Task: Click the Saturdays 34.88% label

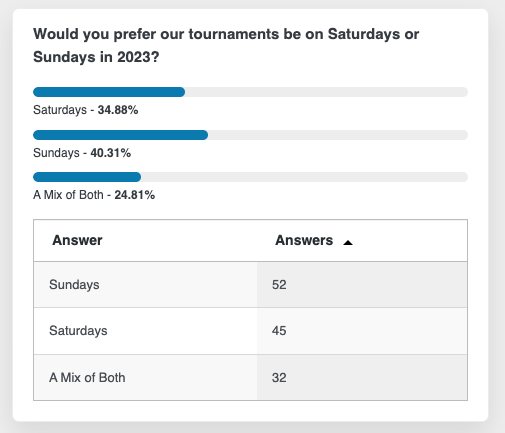Action: tap(86, 110)
